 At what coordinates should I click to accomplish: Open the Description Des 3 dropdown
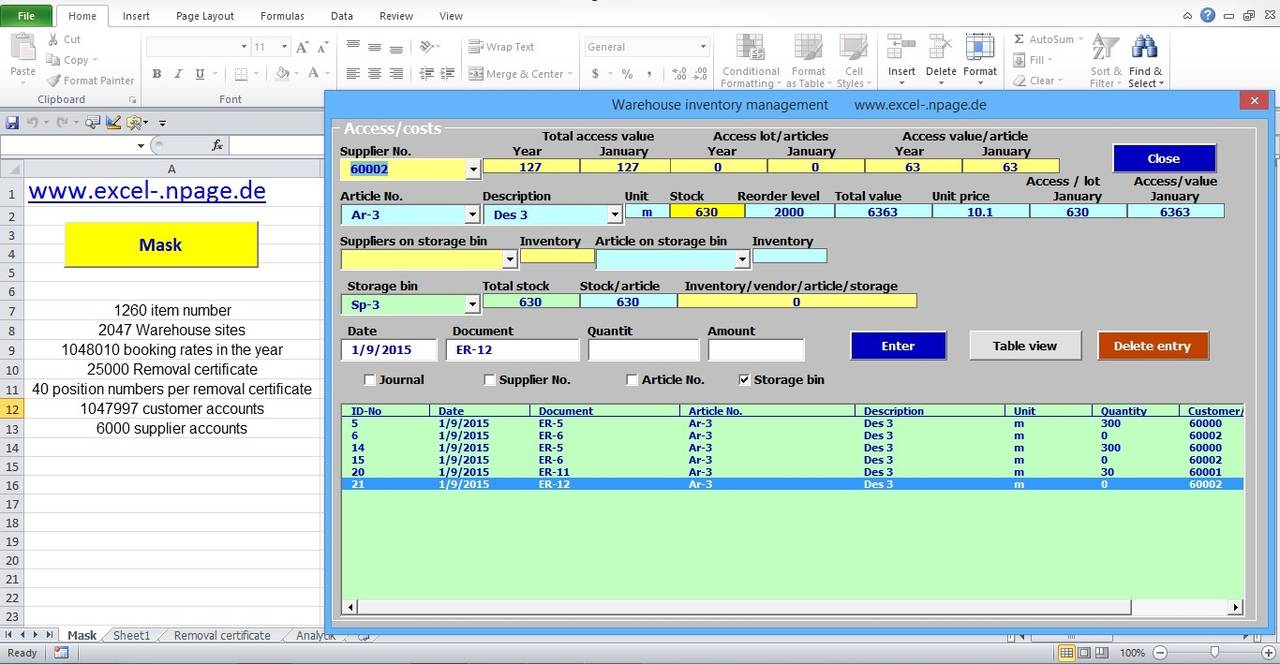click(615, 215)
